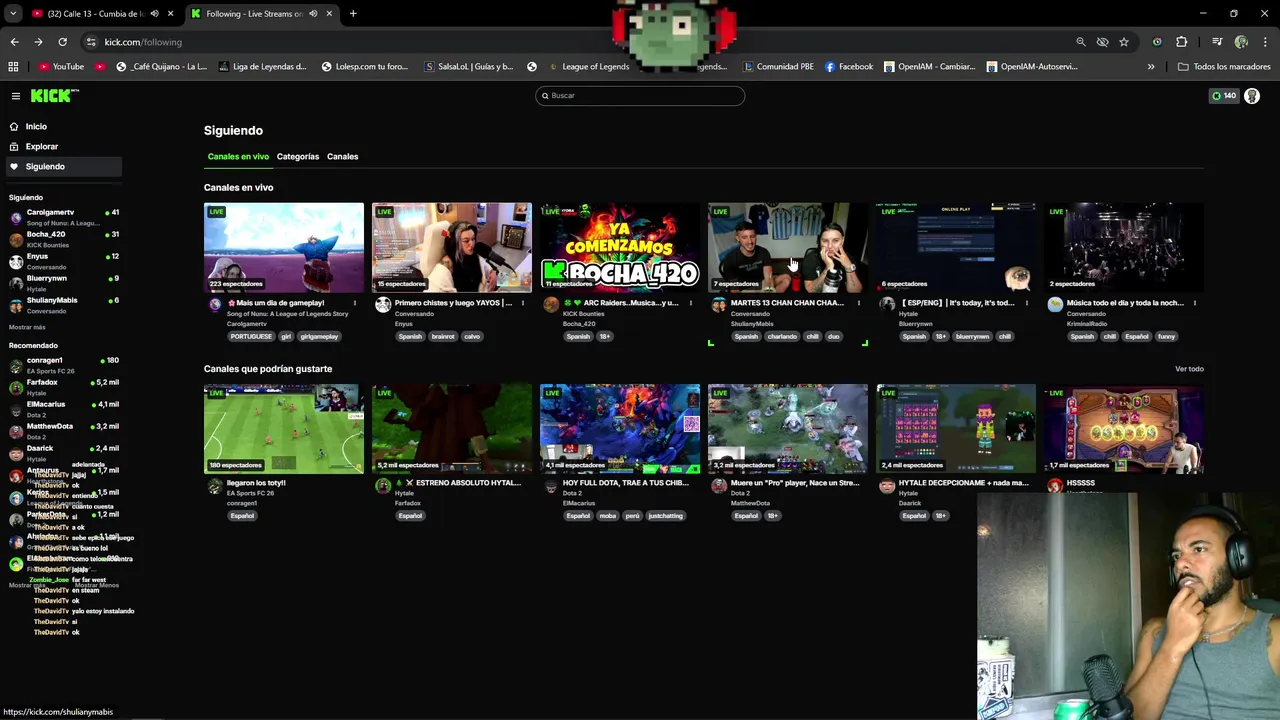1280x720 pixels.
Task: Select the Canales en vivo tab
Action: click(238, 157)
